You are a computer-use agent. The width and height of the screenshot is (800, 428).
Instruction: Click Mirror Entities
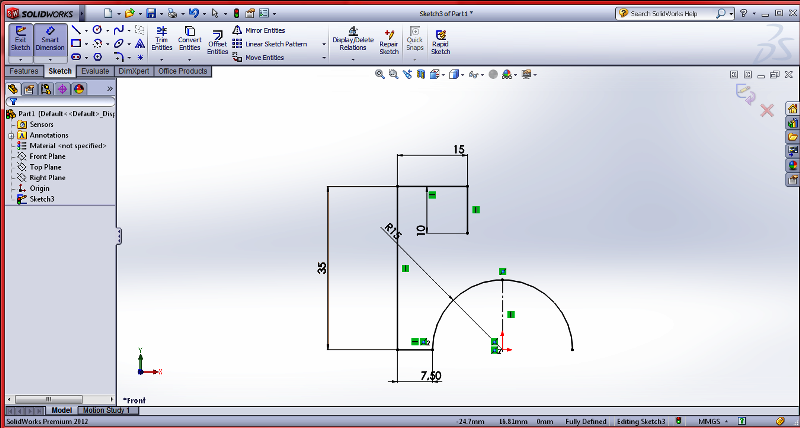(x=259, y=31)
